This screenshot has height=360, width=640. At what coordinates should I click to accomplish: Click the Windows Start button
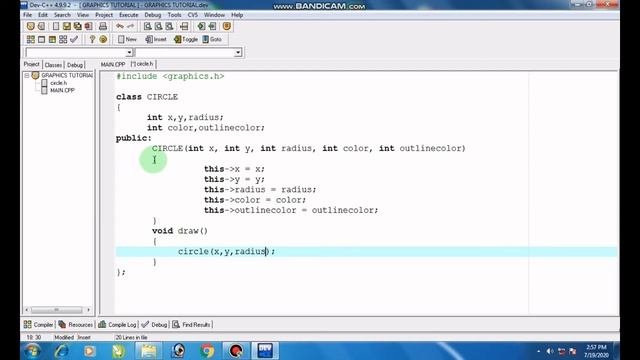click(x=32, y=351)
